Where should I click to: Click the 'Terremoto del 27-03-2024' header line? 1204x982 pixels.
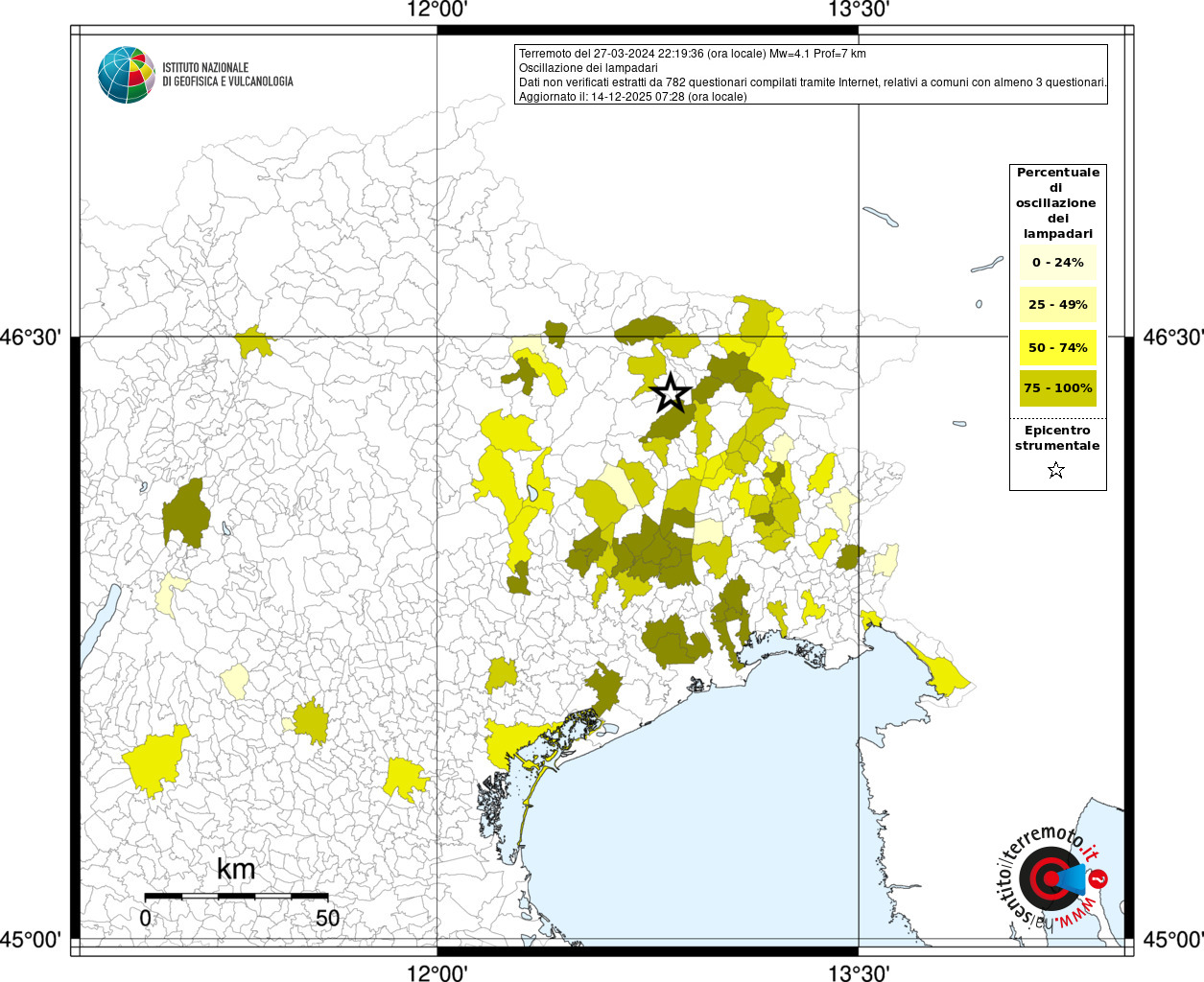click(693, 54)
